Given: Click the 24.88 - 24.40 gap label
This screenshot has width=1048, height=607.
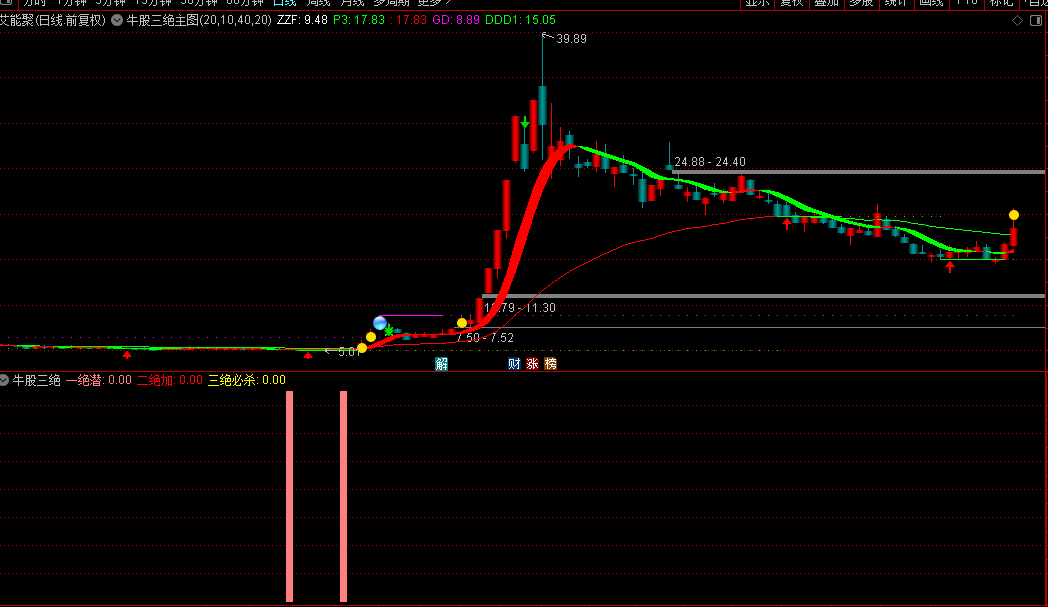Looking at the screenshot, I should coord(710,162).
